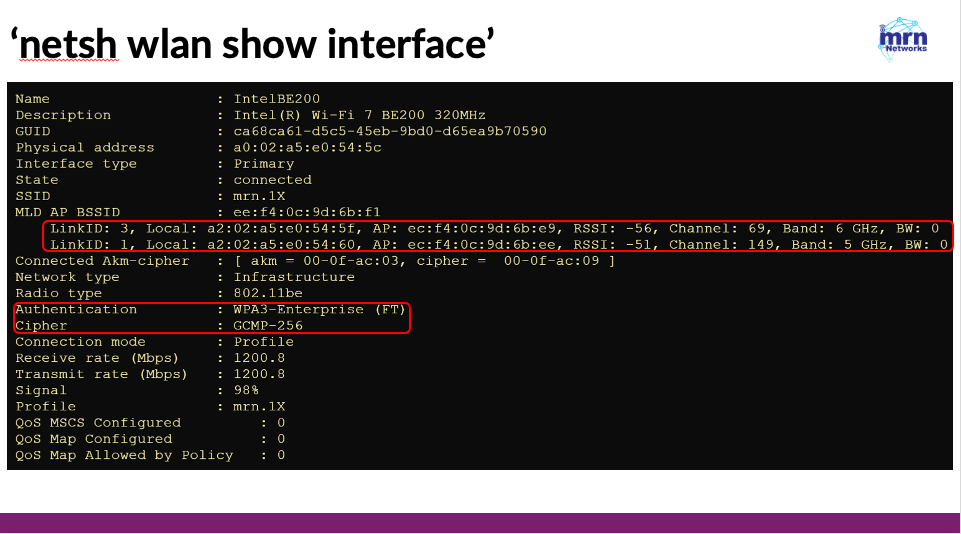The height and width of the screenshot is (534, 961).
Task: Click the Description Intel Wi-Fi 7 BE200 text
Action: [x=359, y=115]
